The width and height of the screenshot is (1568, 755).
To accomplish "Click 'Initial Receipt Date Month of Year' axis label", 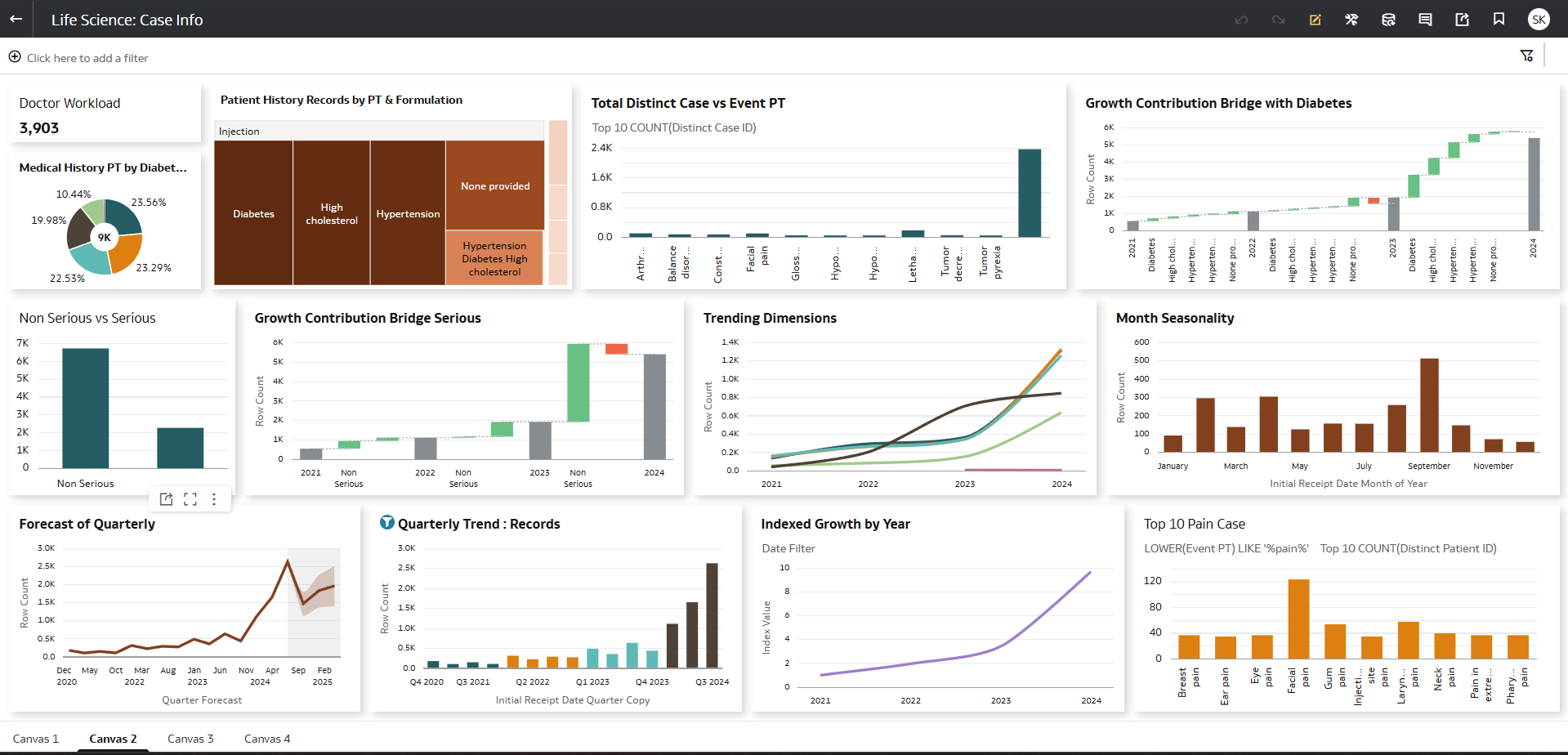I will (x=1348, y=484).
